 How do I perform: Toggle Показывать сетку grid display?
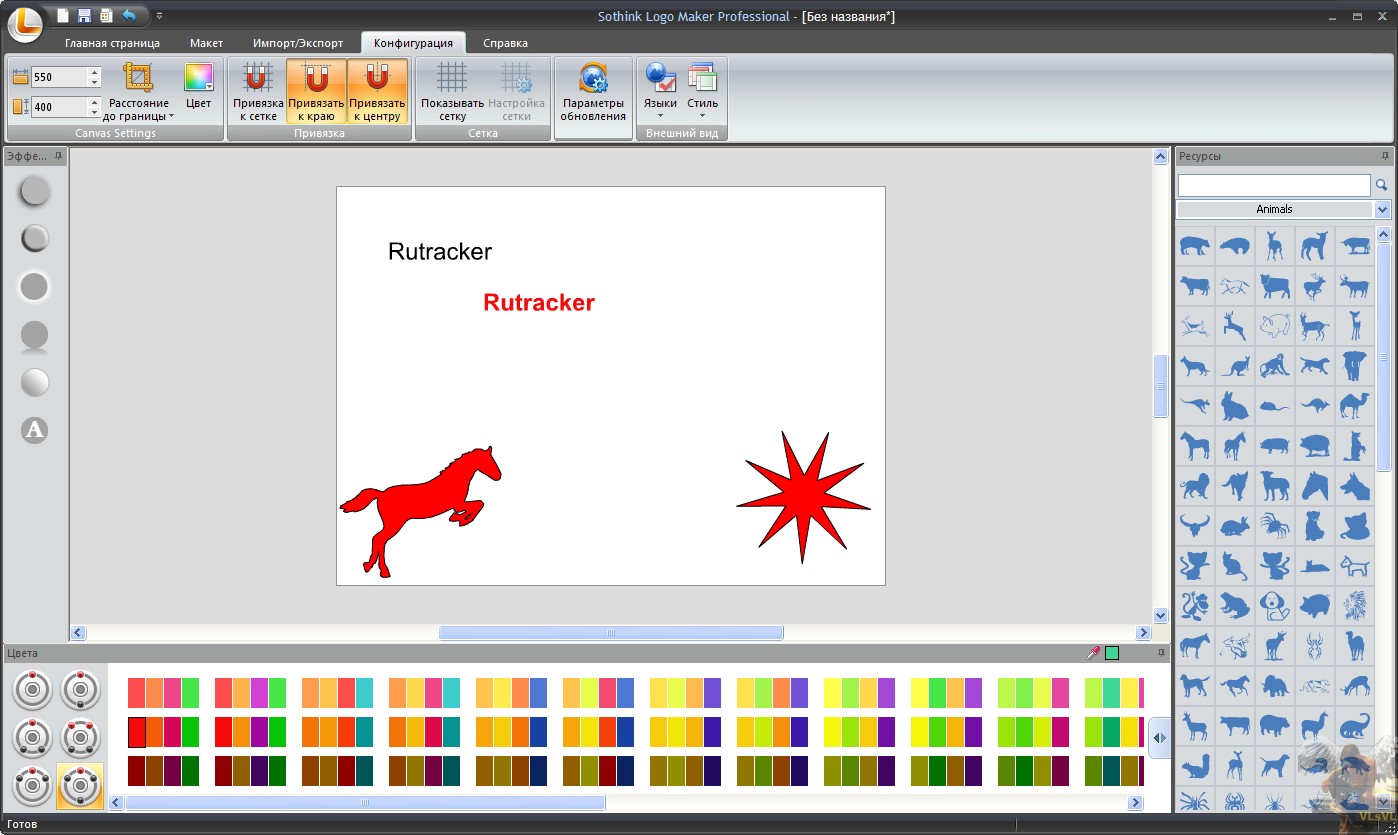point(452,92)
